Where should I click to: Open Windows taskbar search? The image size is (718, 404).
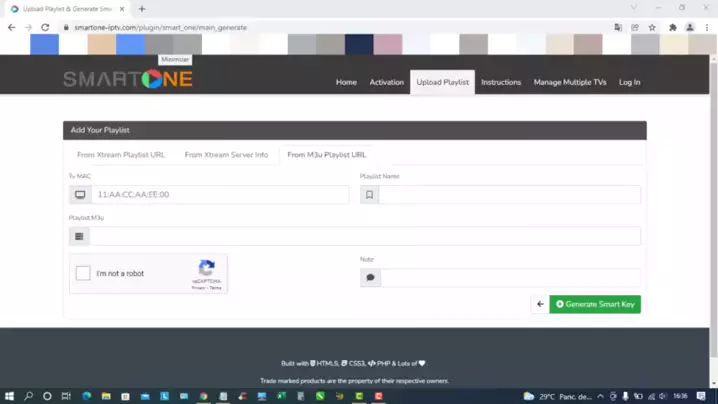click(x=28, y=396)
